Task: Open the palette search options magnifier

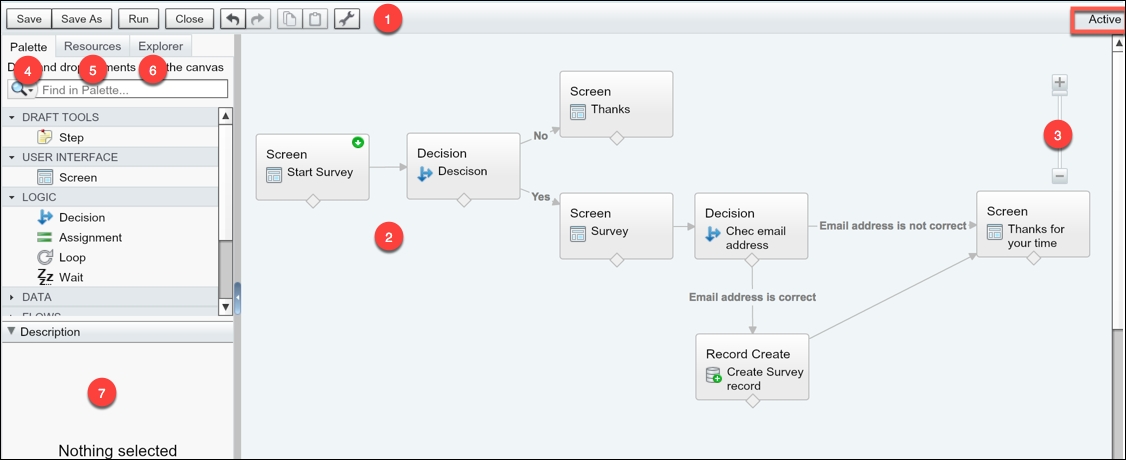Action: point(22,89)
